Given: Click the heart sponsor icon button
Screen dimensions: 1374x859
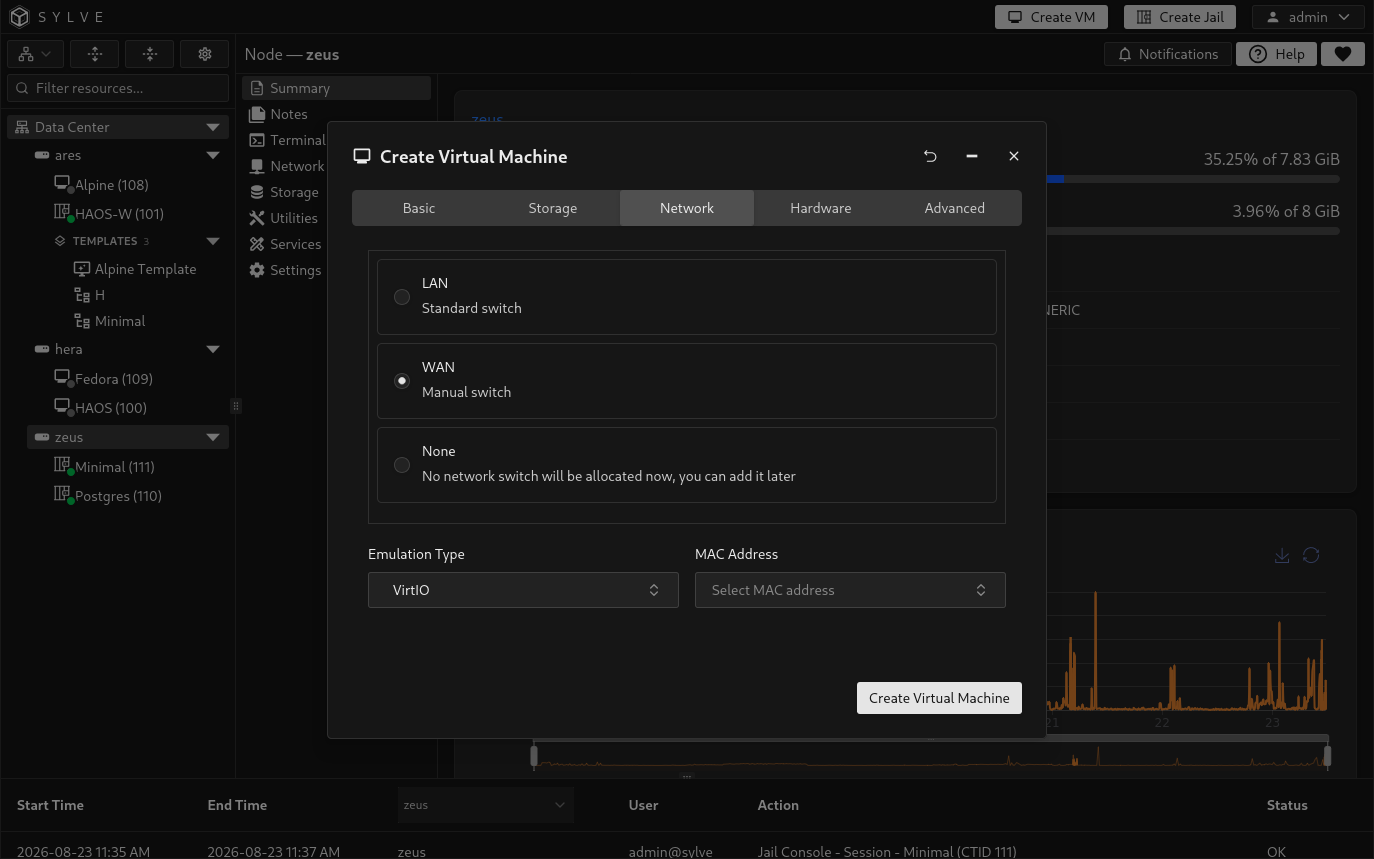Looking at the screenshot, I should coord(1343,54).
